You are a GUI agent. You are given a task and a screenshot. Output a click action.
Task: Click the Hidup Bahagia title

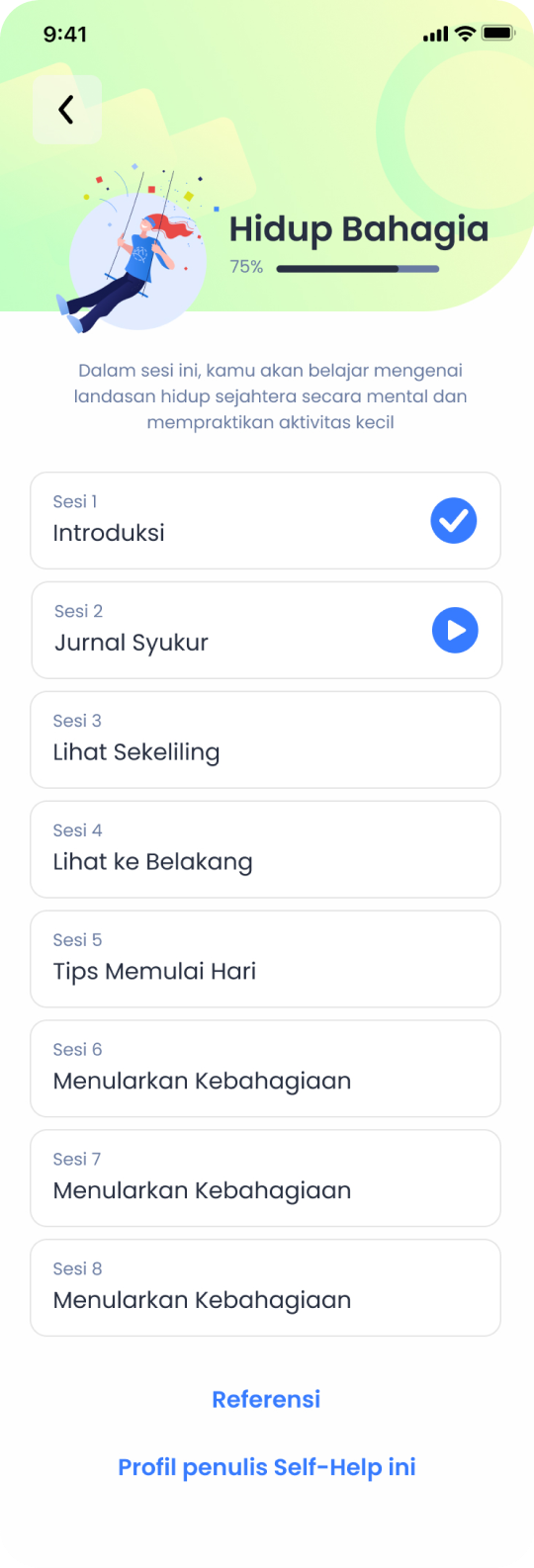[x=359, y=229]
